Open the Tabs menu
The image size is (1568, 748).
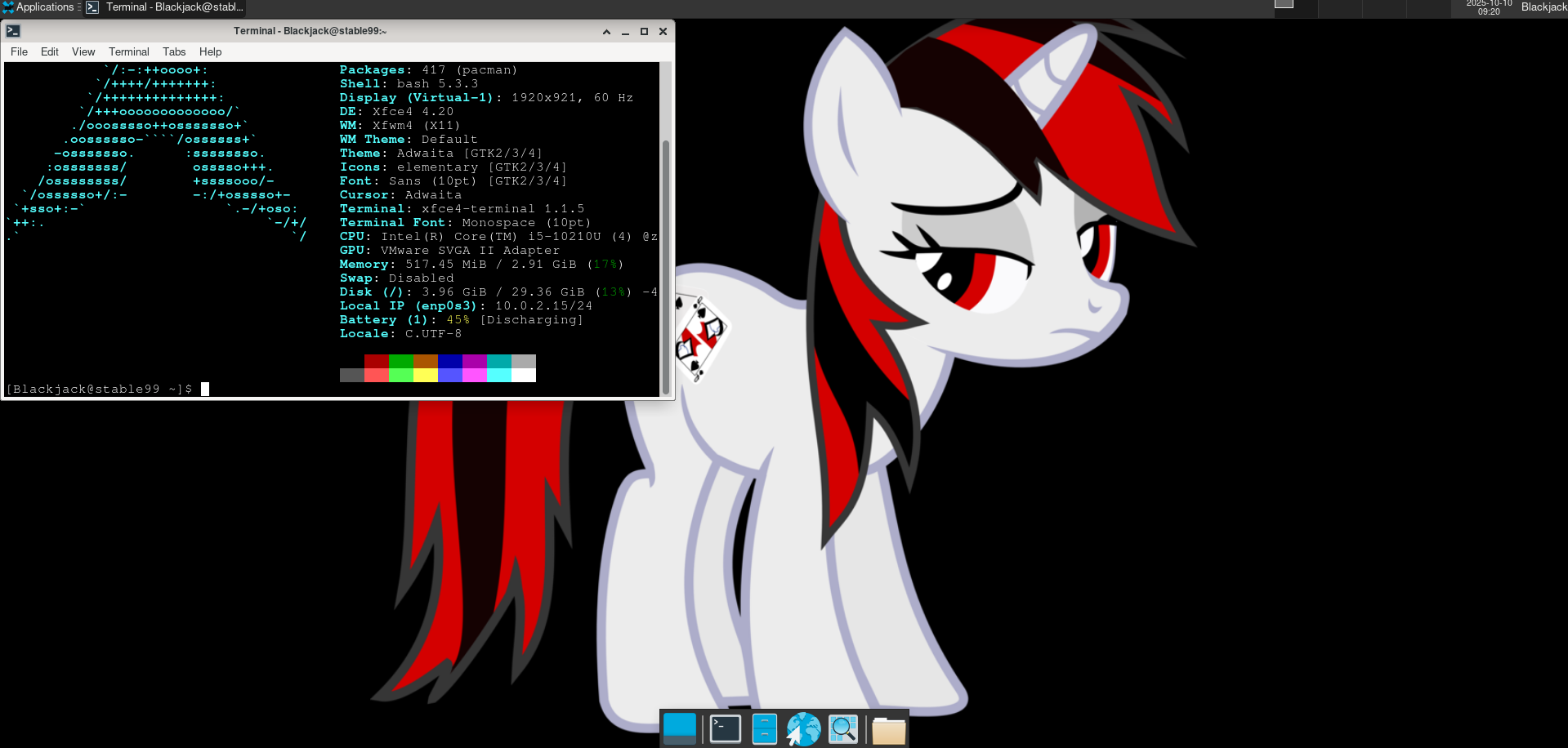click(174, 51)
